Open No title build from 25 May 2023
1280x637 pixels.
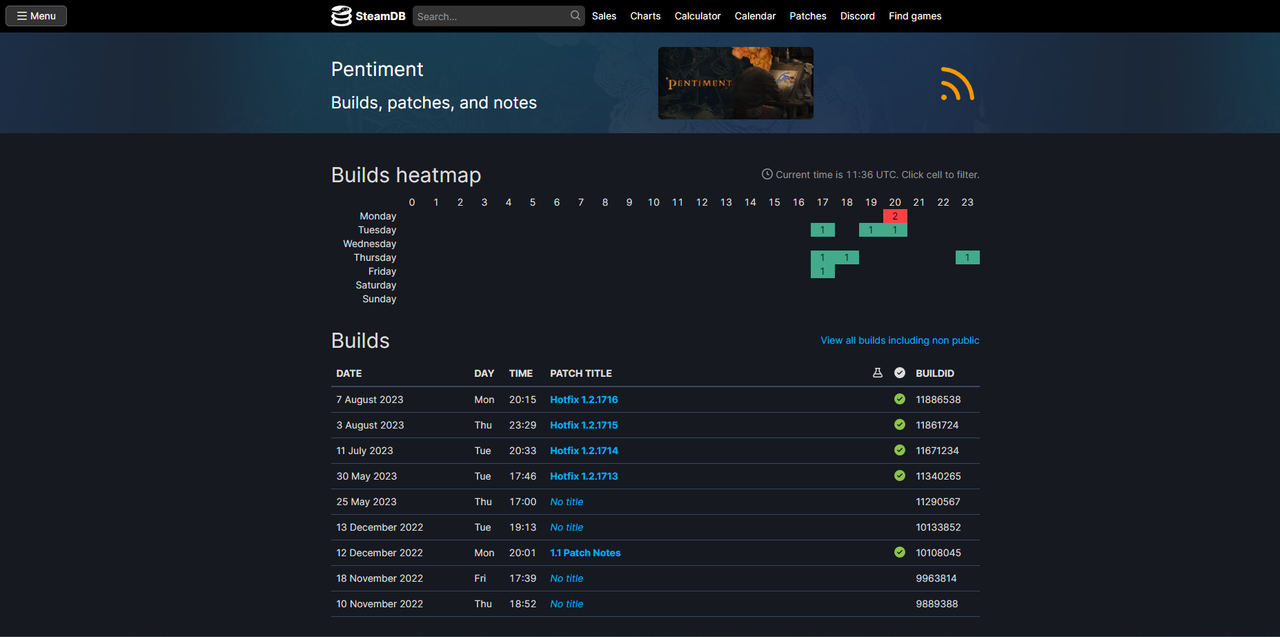[567, 502]
